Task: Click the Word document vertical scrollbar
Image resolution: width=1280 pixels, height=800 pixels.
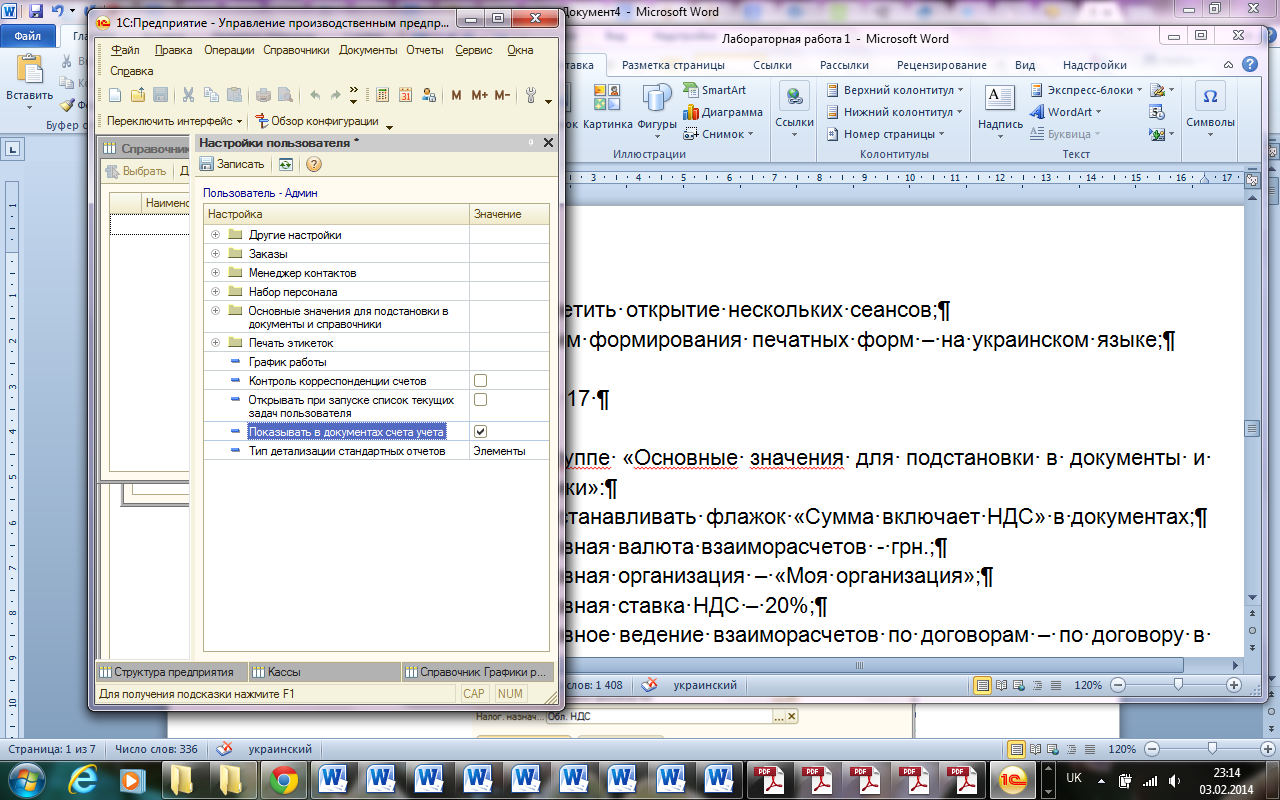Action: [x=1250, y=429]
